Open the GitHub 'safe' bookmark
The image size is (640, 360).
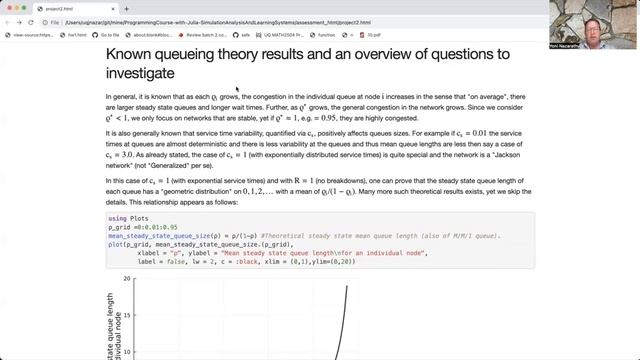[x=241, y=35]
